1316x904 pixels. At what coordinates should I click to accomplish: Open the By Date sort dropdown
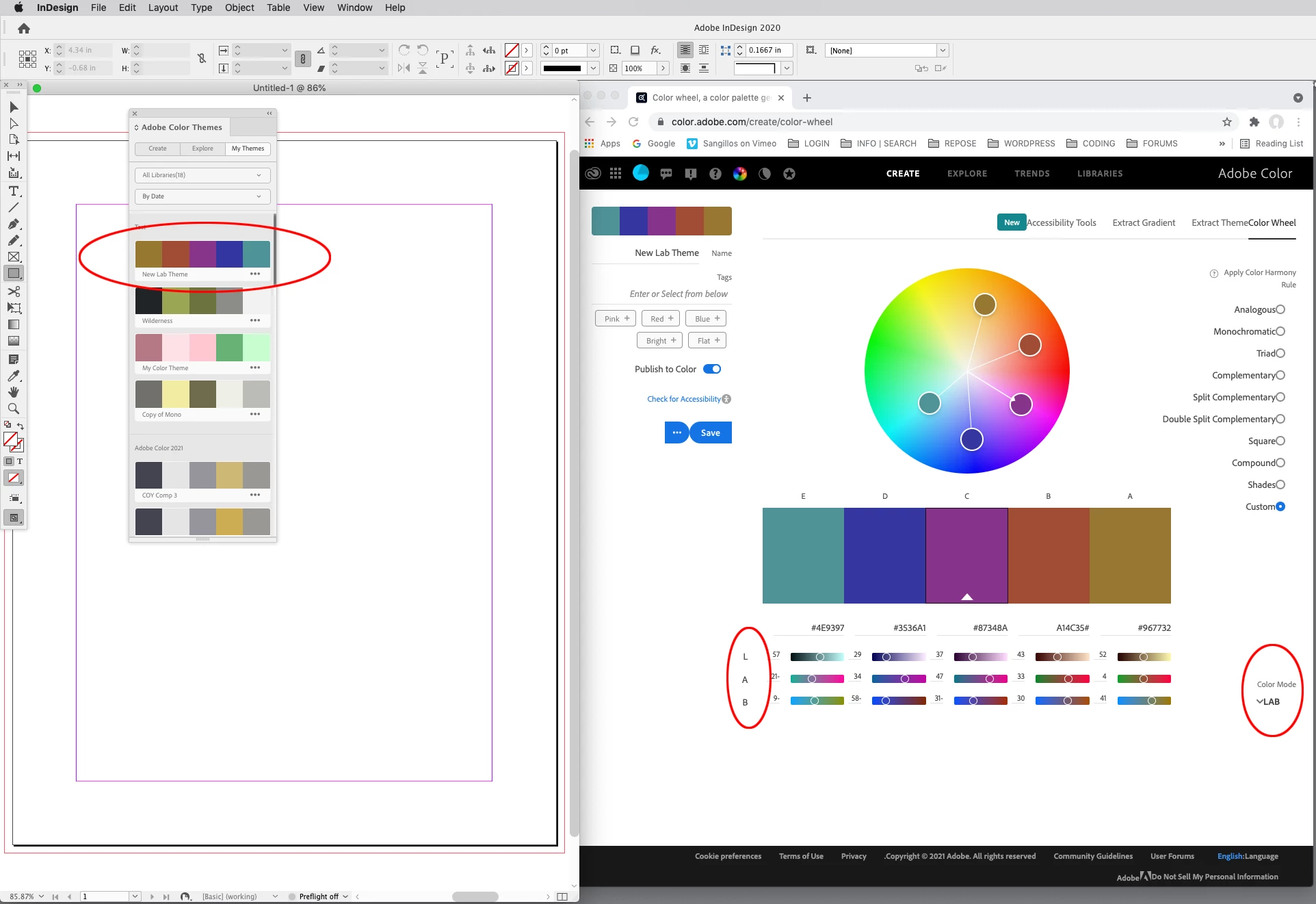(x=202, y=196)
